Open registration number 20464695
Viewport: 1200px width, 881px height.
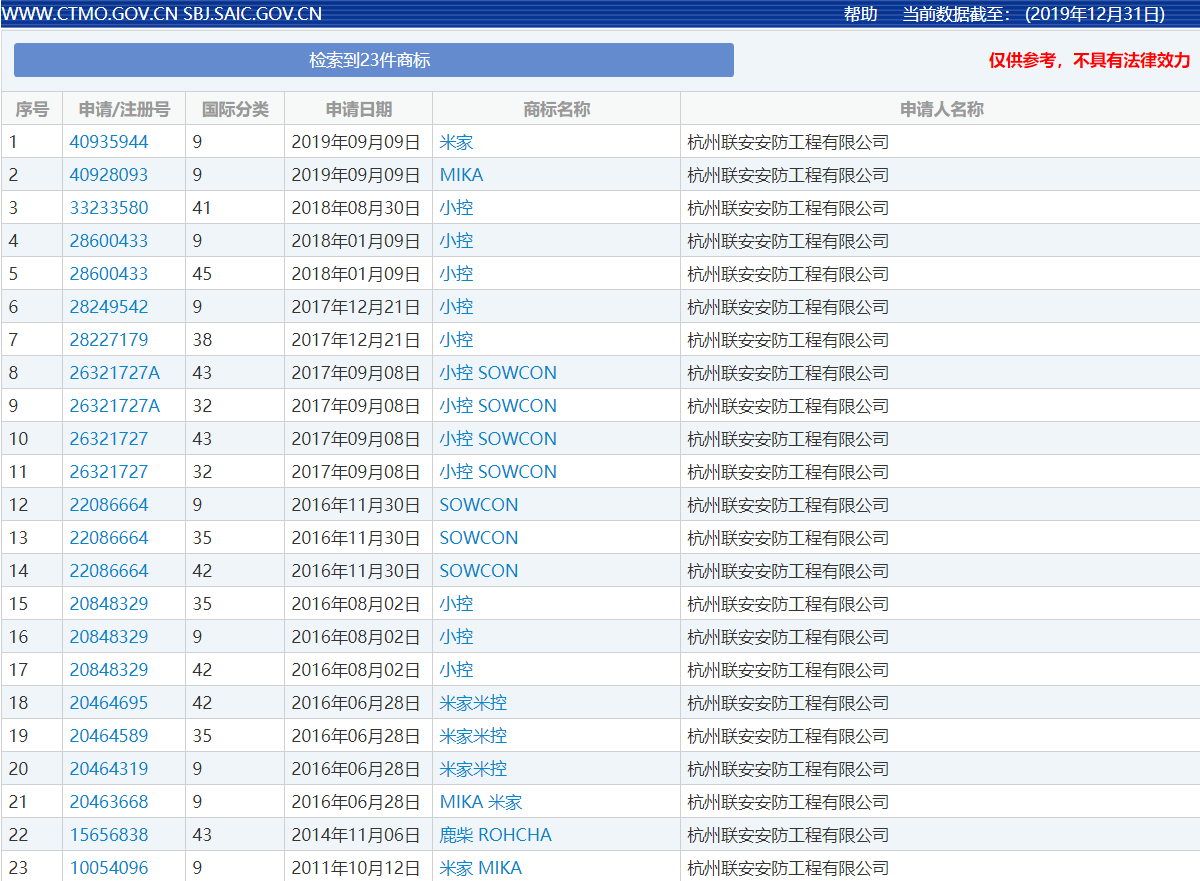pos(109,703)
